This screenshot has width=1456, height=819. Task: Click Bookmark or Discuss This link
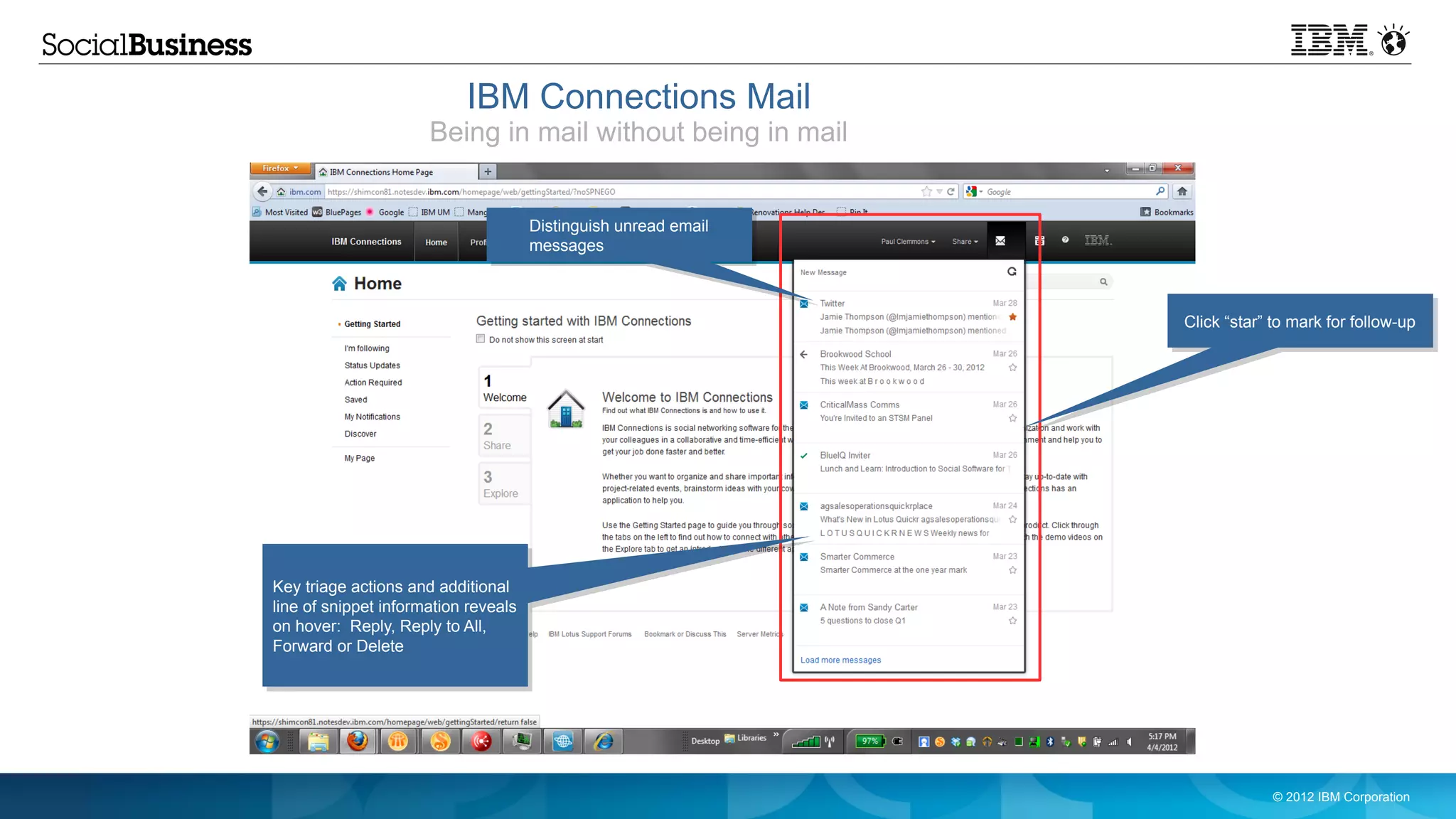[685, 634]
